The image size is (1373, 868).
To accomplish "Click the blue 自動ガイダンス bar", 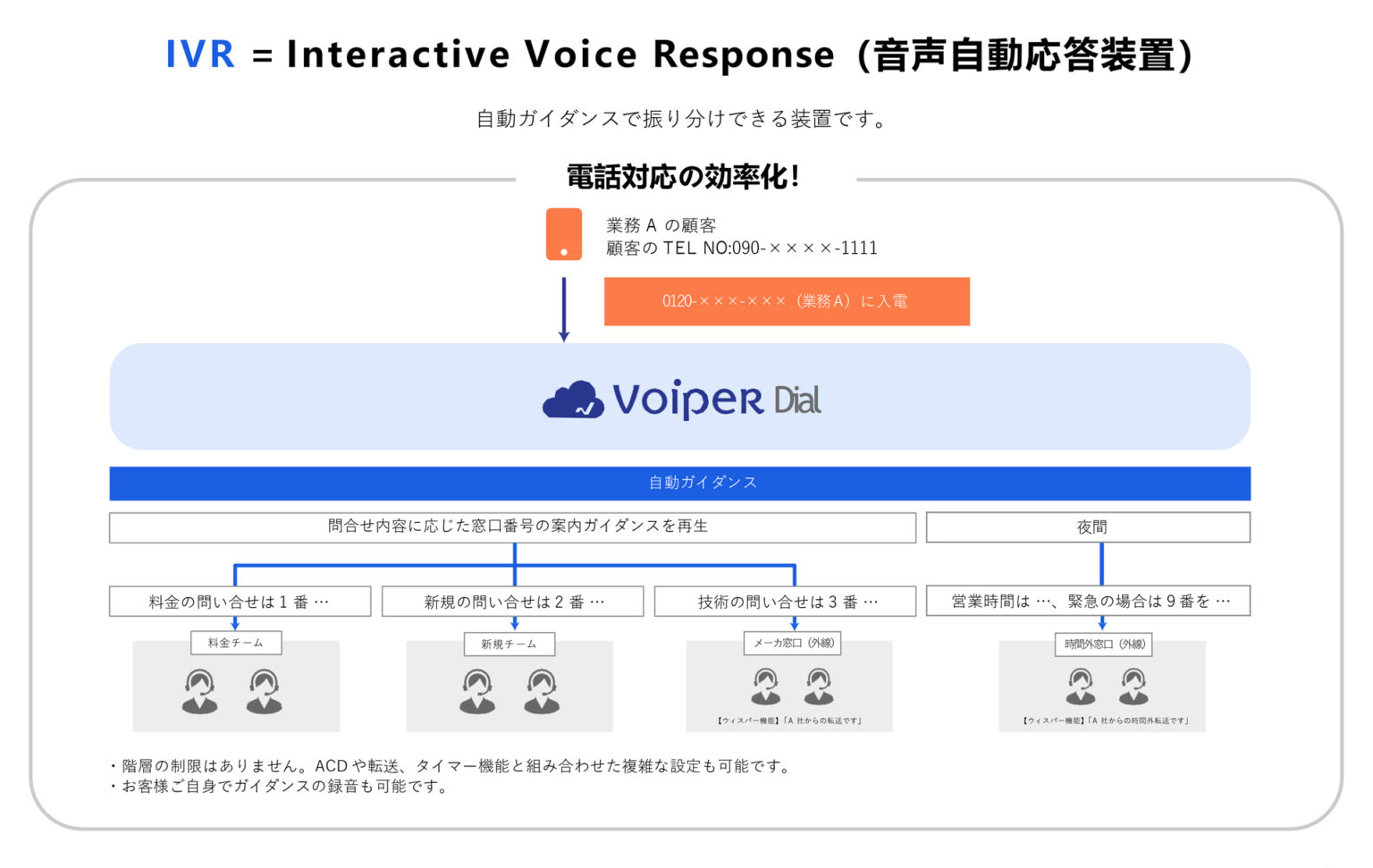I will coord(679,483).
